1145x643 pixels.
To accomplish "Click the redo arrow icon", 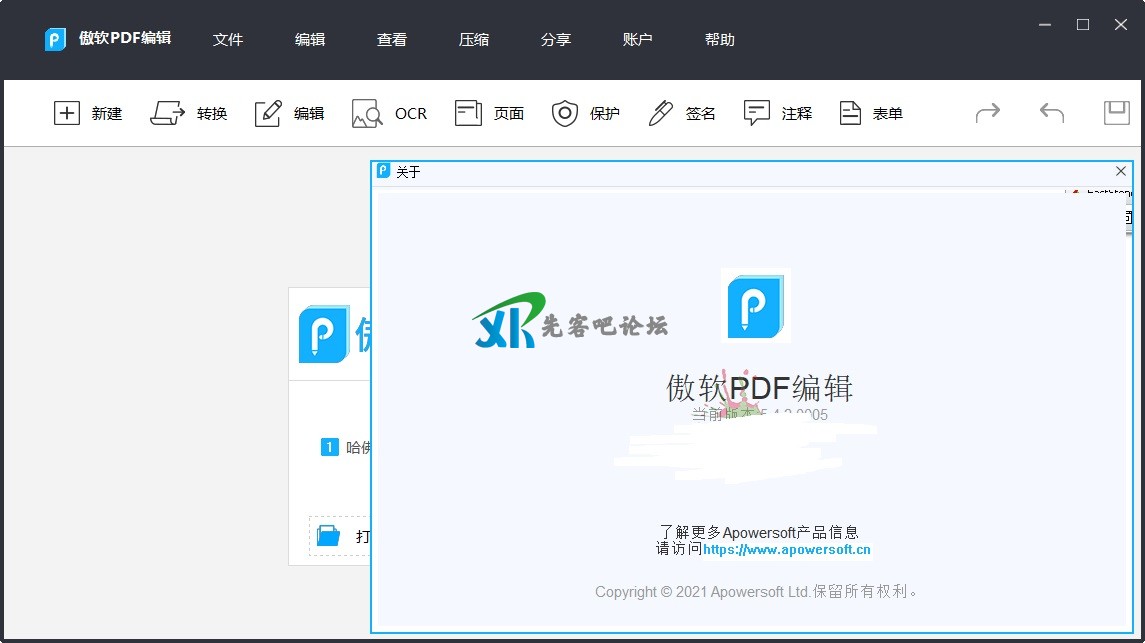I will click(x=988, y=113).
